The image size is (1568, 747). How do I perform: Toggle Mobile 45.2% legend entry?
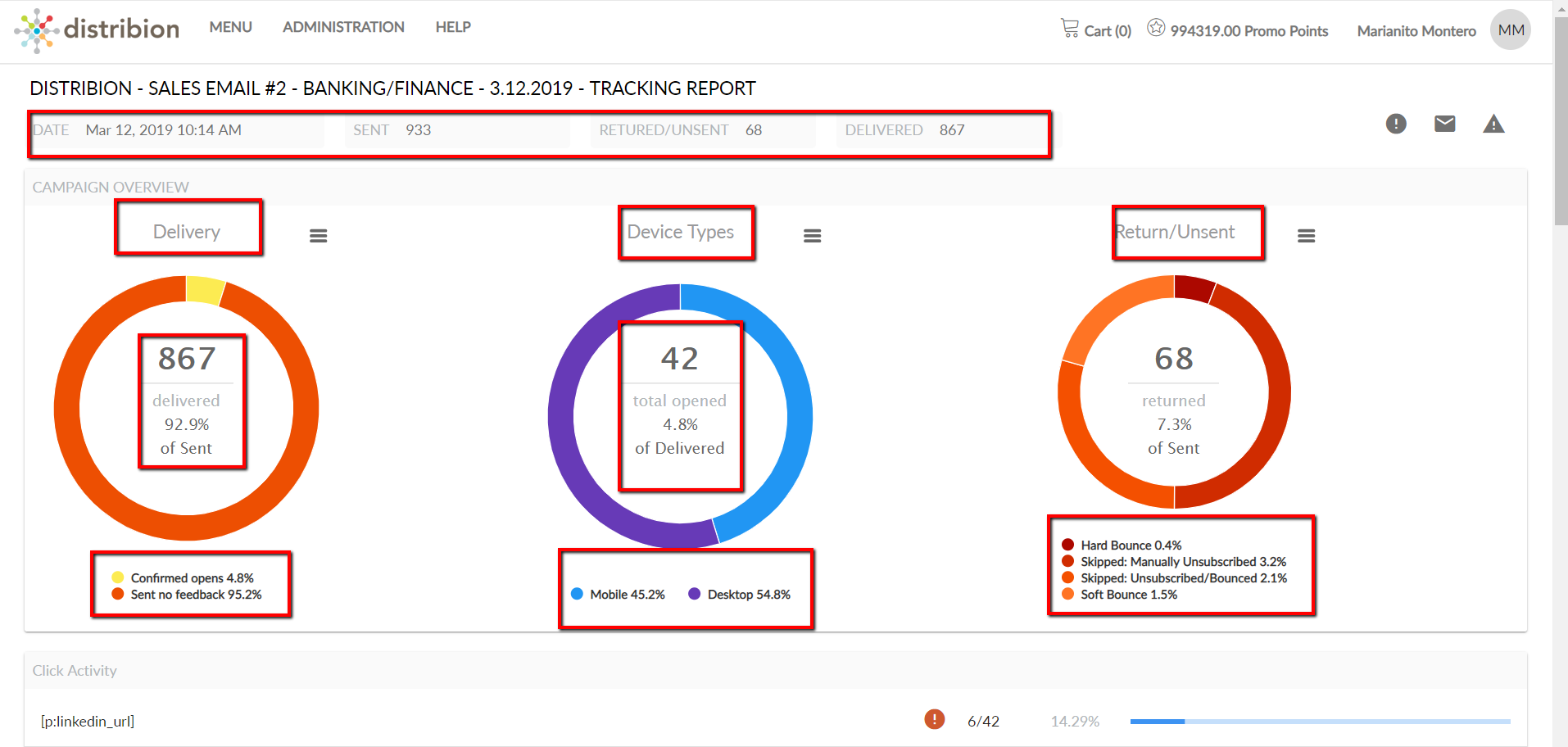click(618, 595)
